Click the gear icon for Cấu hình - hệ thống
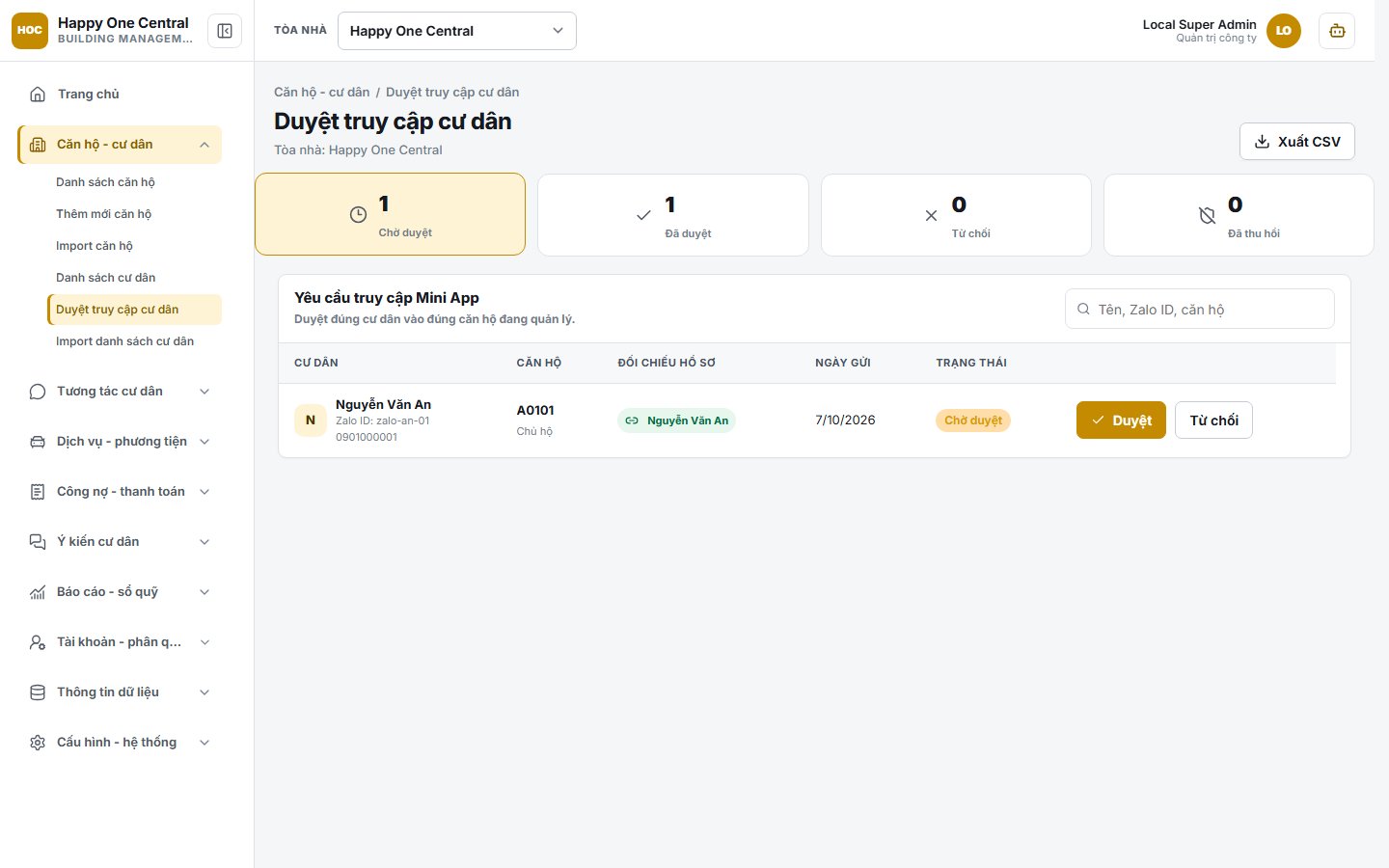Viewport: 1389px width, 868px height. click(38, 743)
